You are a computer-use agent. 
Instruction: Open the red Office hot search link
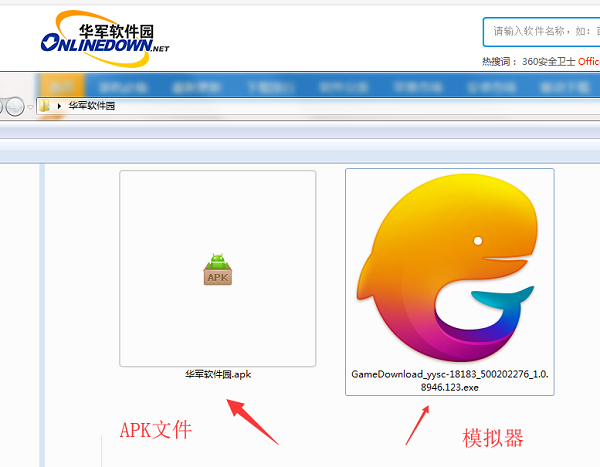[589, 61]
